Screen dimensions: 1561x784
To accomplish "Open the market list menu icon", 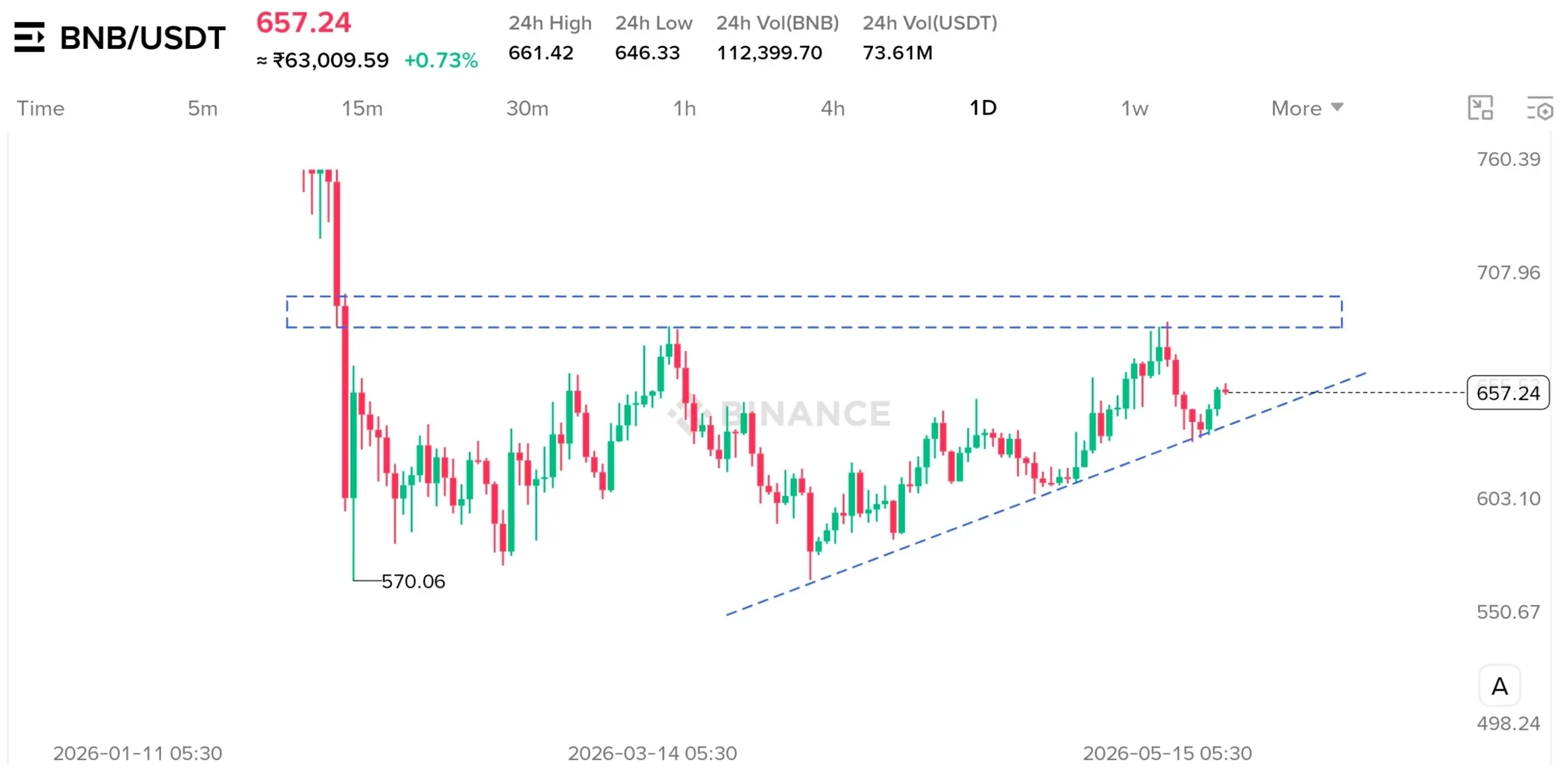I will click(29, 37).
